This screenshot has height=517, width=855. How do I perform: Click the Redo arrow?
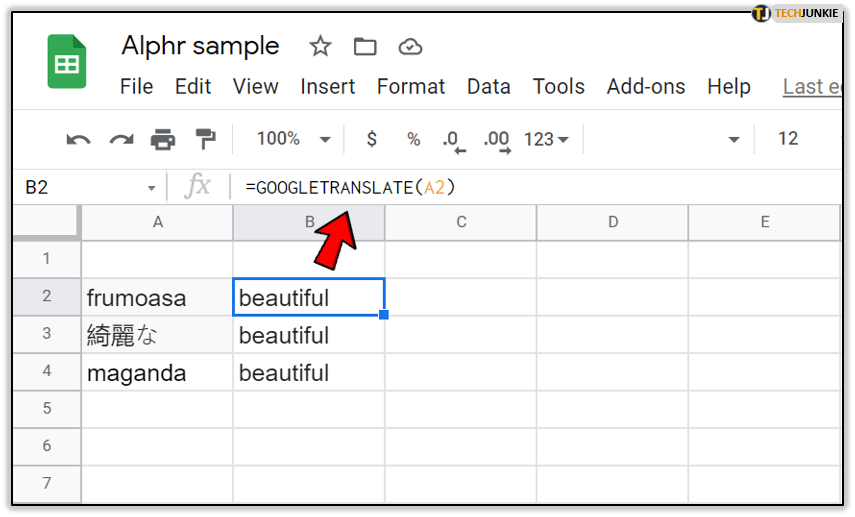121,139
